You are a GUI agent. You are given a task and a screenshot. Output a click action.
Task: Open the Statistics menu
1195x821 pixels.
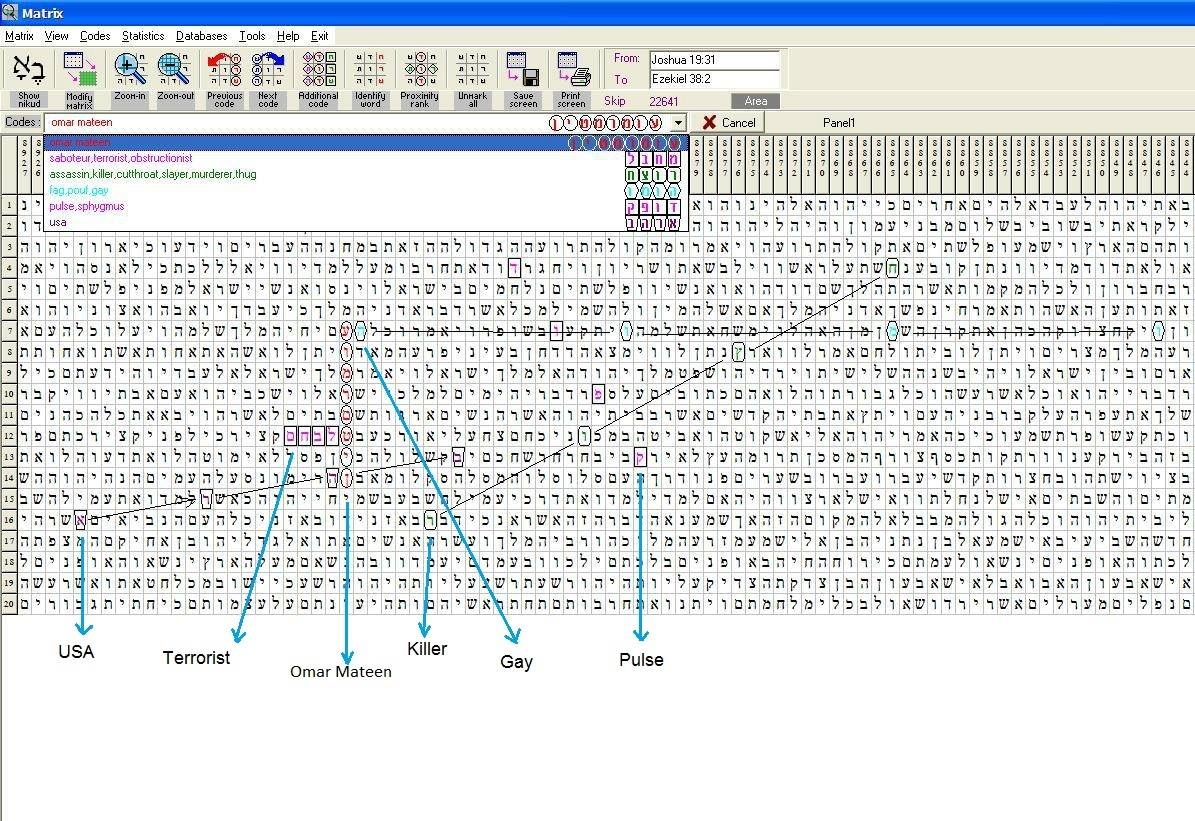tap(143, 36)
